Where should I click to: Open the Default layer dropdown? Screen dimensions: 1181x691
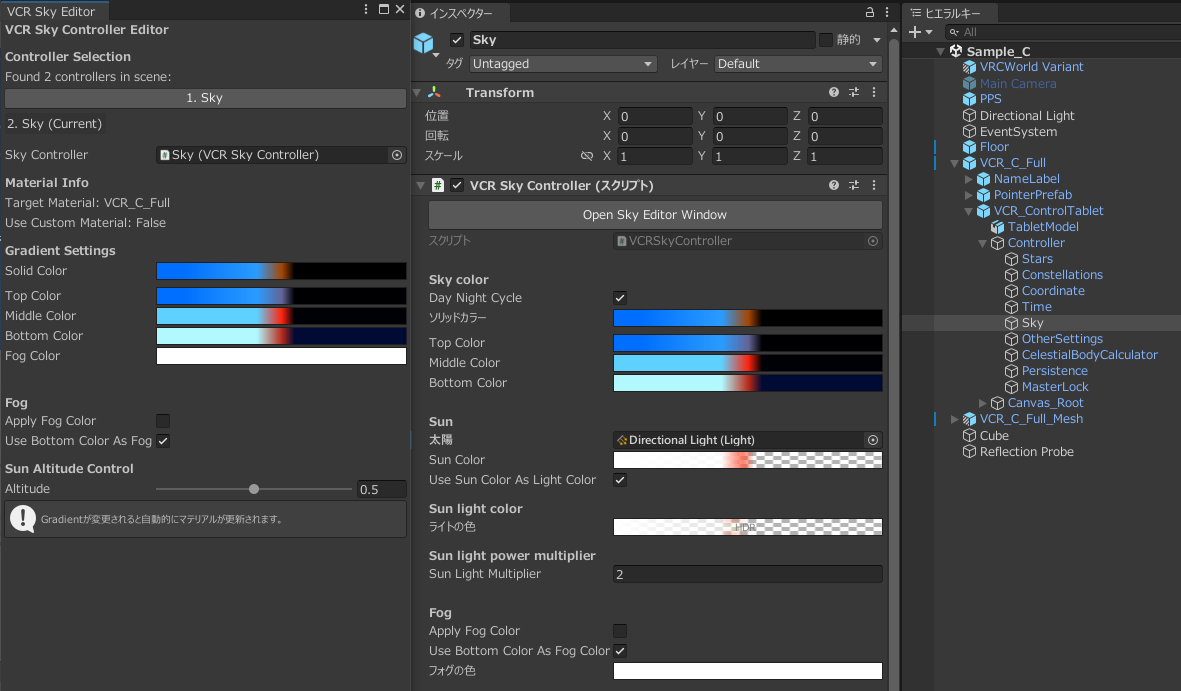click(798, 64)
